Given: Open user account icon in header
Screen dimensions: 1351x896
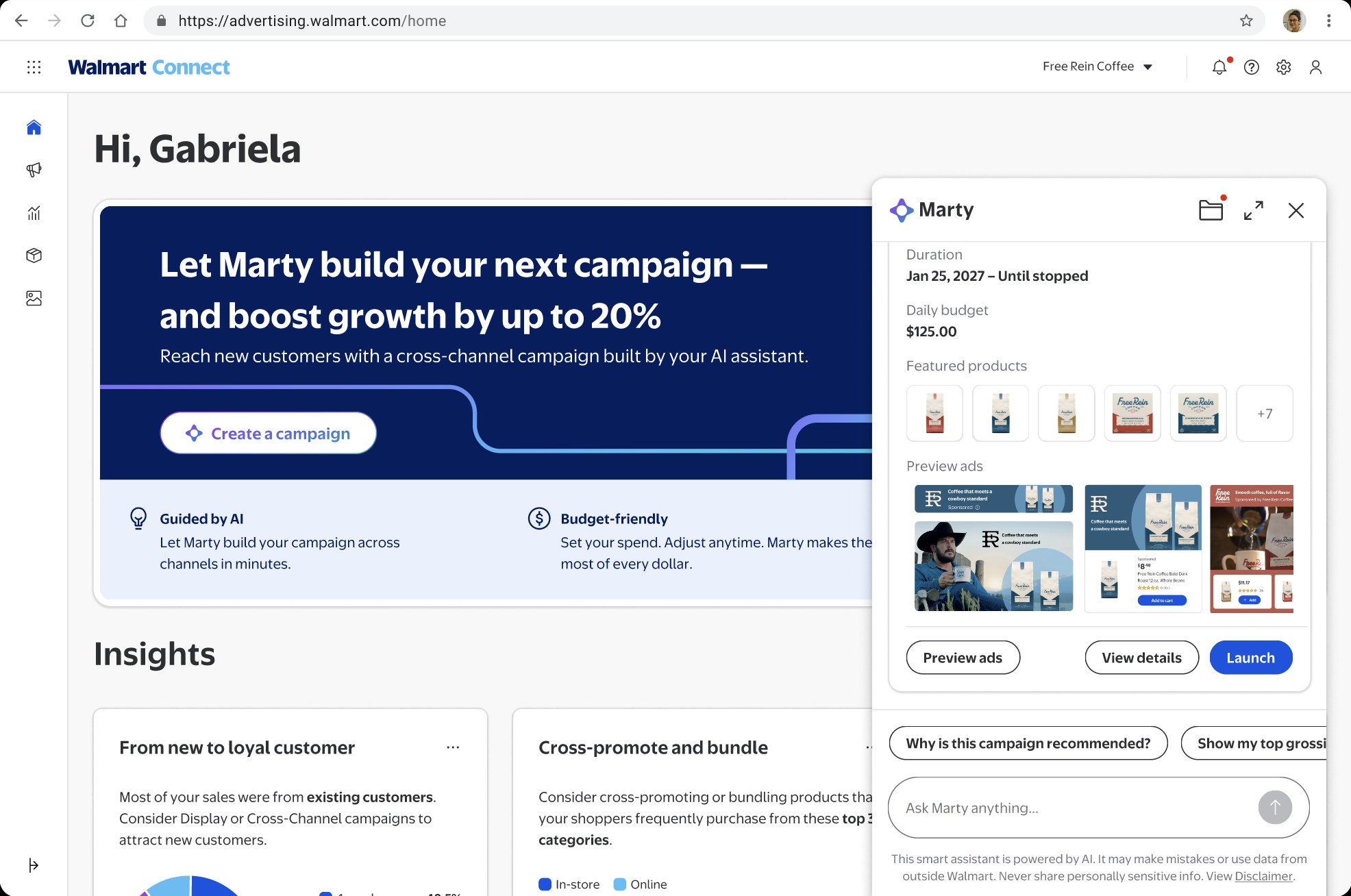Looking at the screenshot, I should [1315, 66].
